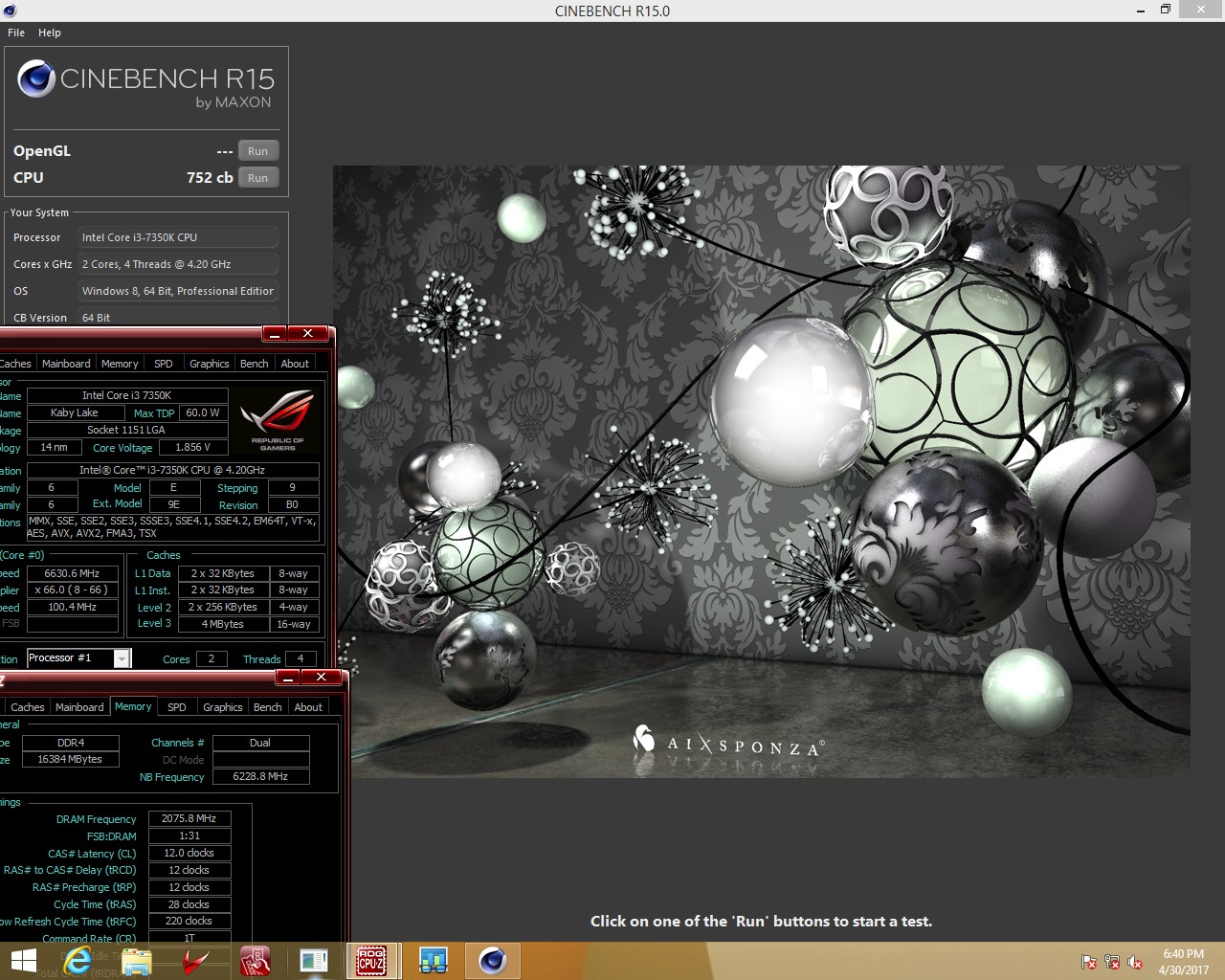Click the Max TDP value 60.0 W
This screenshot has height=980, width=1225.
click(203, 413)
